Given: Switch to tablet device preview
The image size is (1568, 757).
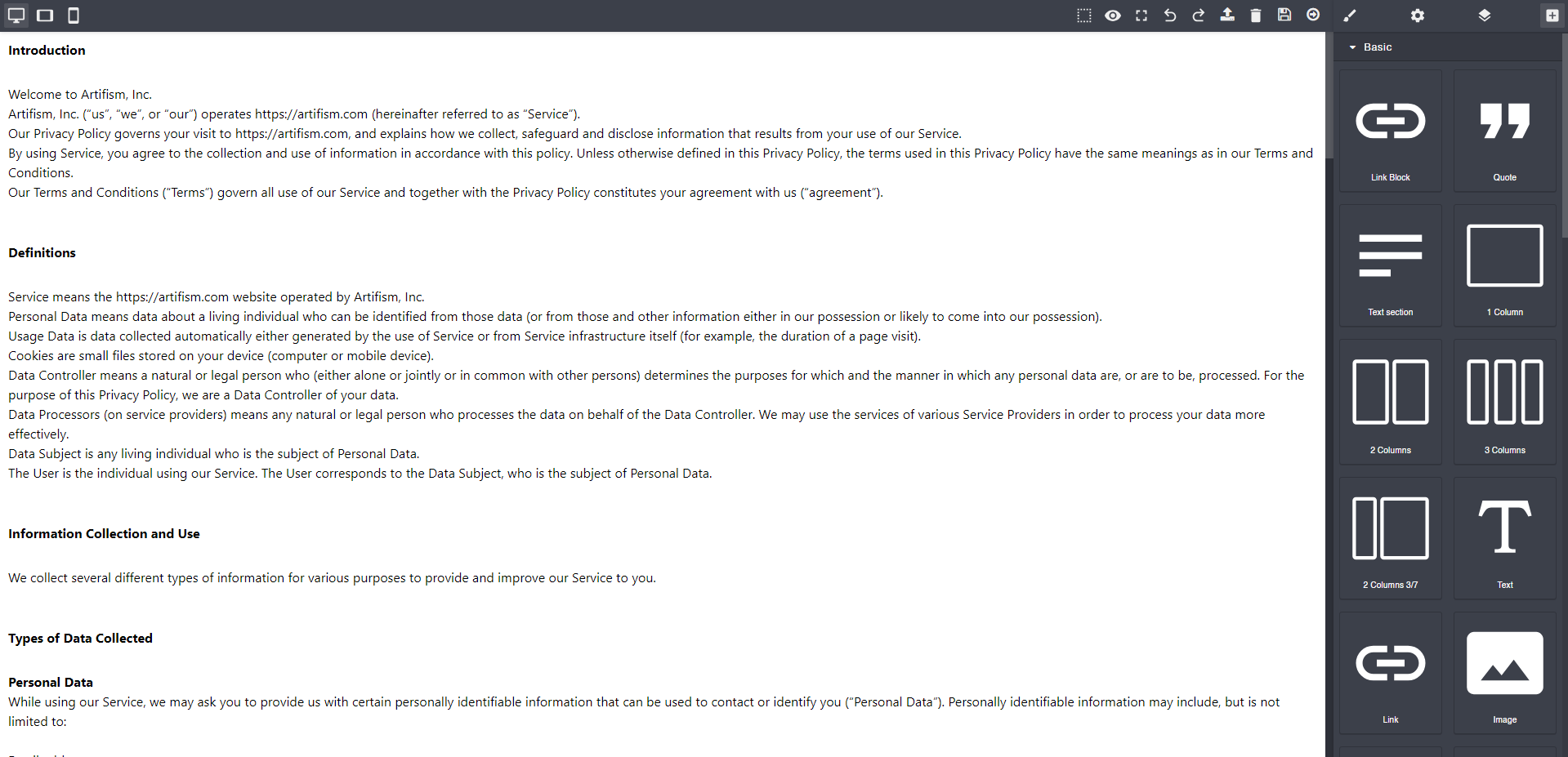Looking at the screenshot, I should 45,16.
